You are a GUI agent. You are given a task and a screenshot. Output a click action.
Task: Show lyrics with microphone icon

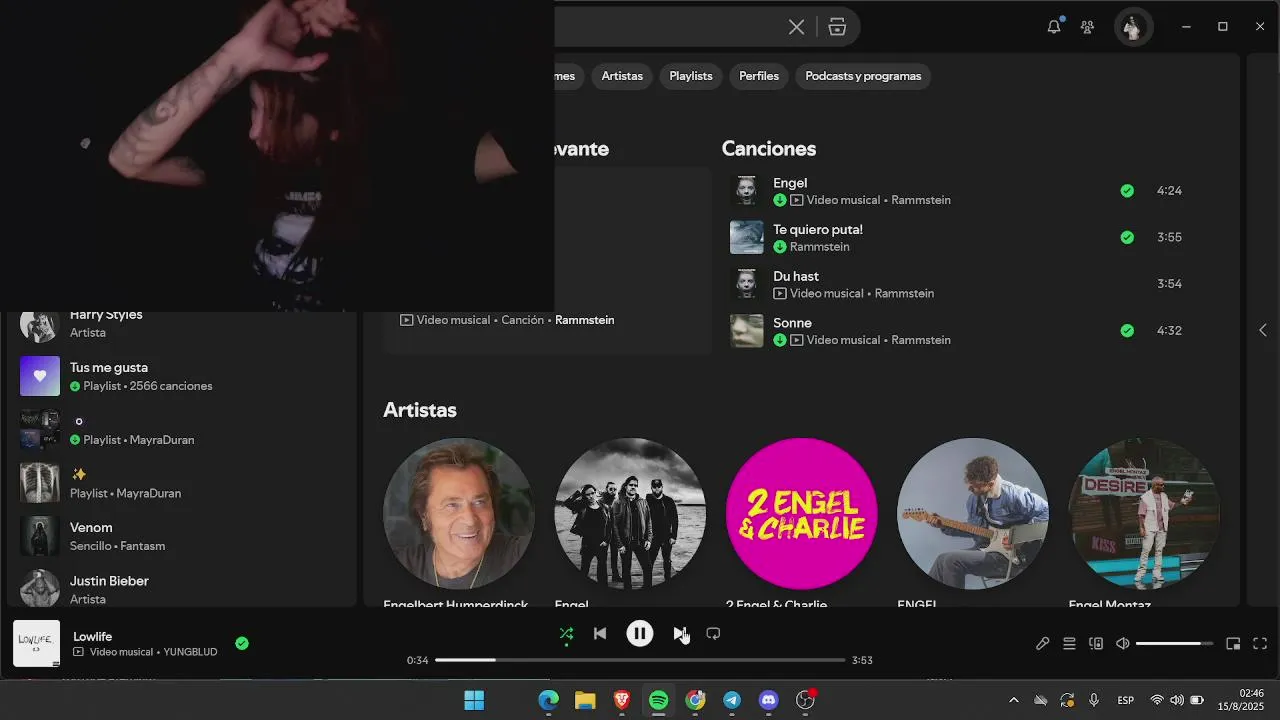pyautogui.click(x=1042, y=644)
